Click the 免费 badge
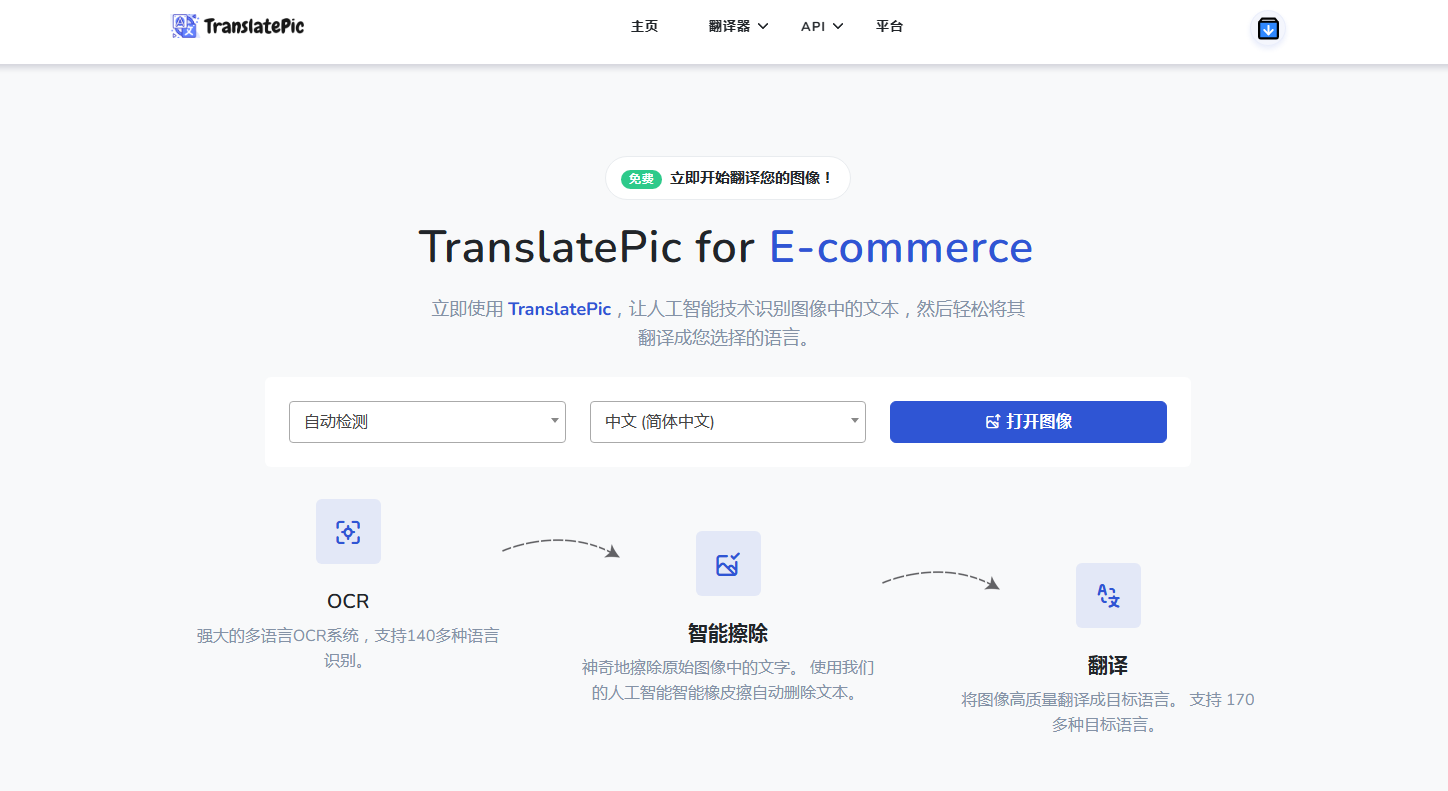 (641, 179)
